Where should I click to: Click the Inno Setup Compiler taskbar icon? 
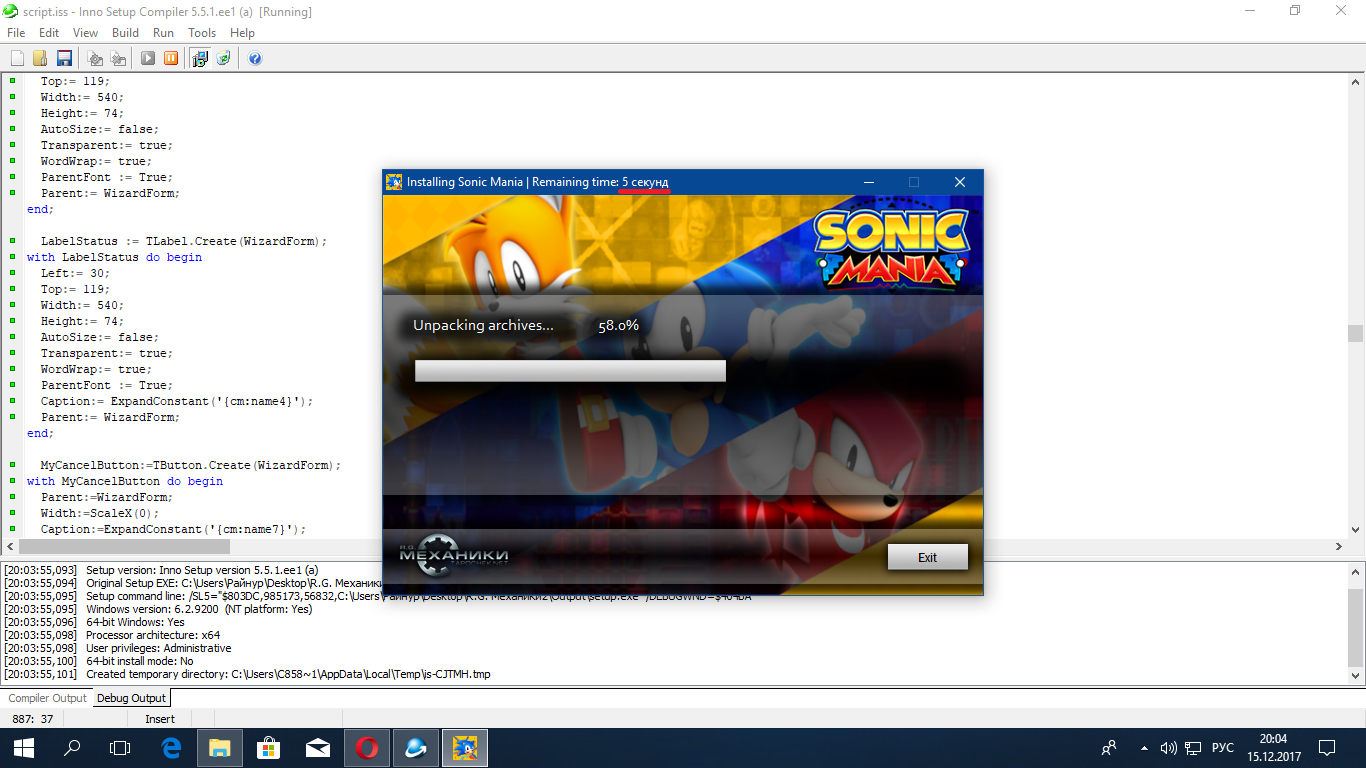click(416, 747)
